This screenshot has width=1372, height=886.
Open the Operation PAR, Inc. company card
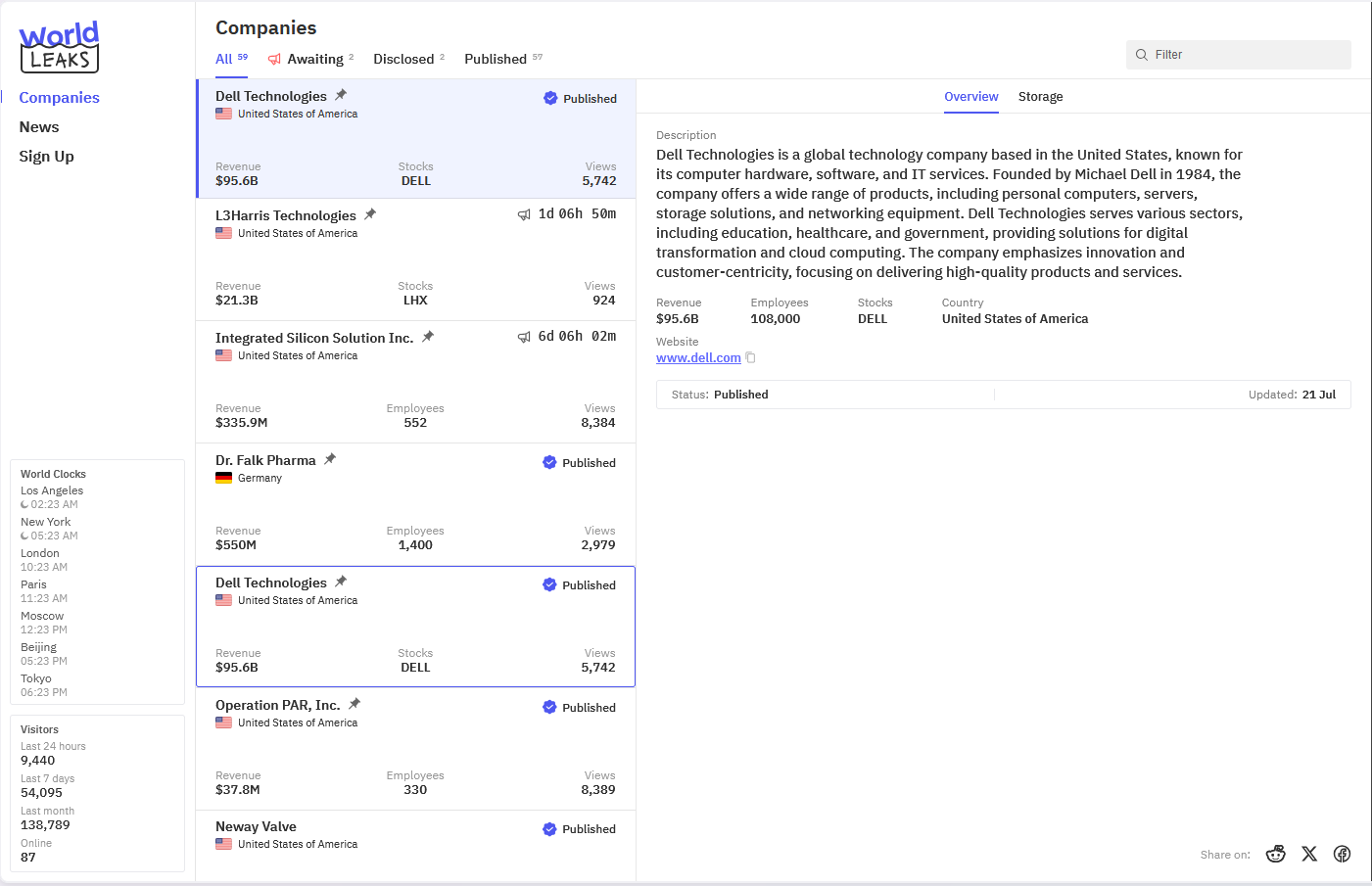tap(415, 749)
